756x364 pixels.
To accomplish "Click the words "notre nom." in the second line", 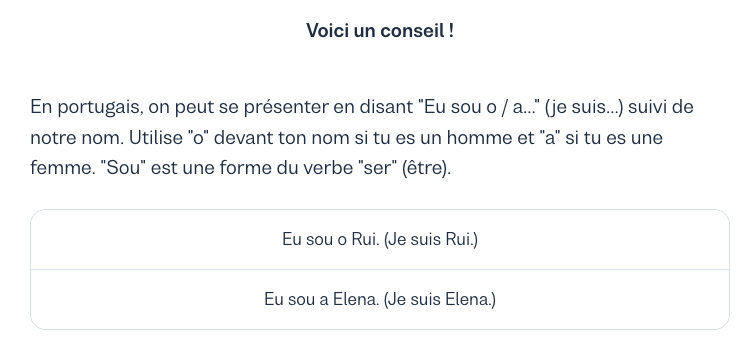I will pos(78,138).
